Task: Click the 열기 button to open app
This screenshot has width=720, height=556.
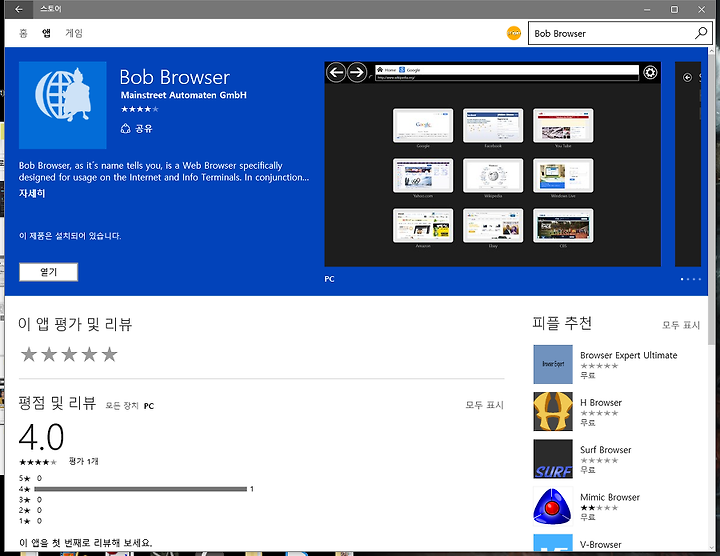Action: click(48, 272)
